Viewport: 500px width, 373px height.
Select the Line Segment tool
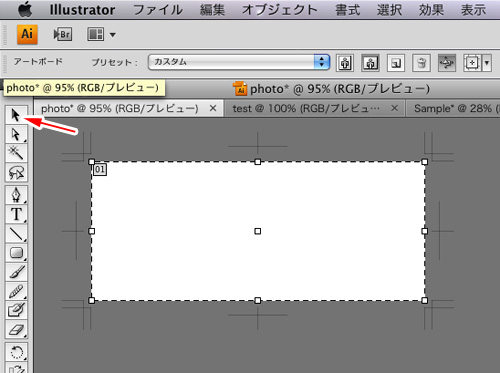click(x=16, y=234)
